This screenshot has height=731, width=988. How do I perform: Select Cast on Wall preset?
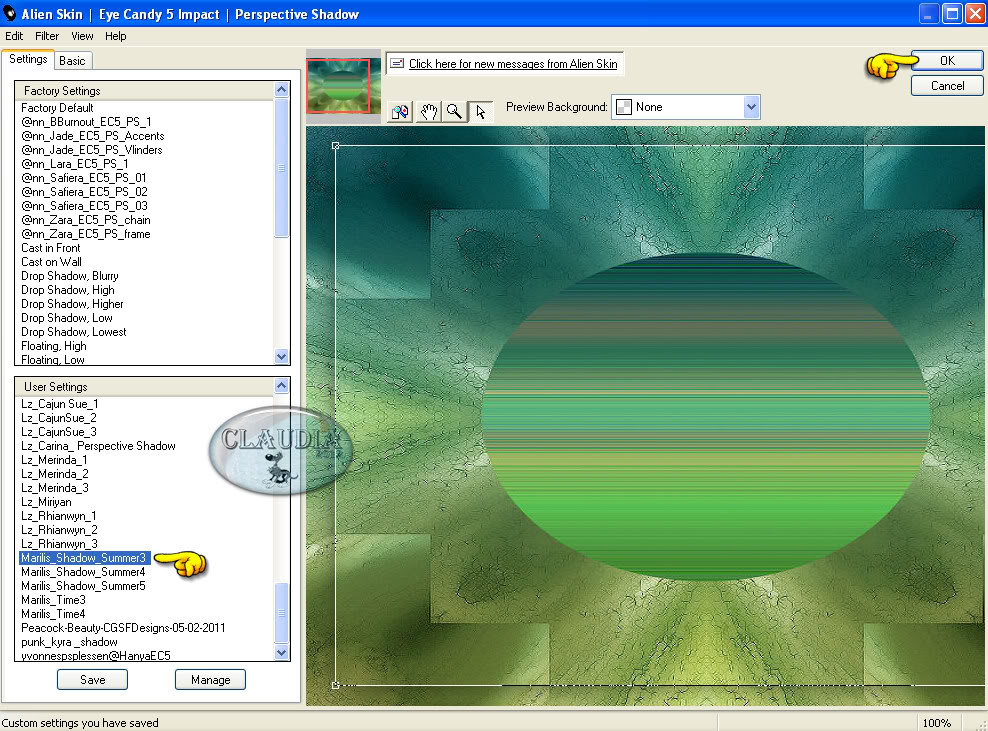[x=52, y=262]
